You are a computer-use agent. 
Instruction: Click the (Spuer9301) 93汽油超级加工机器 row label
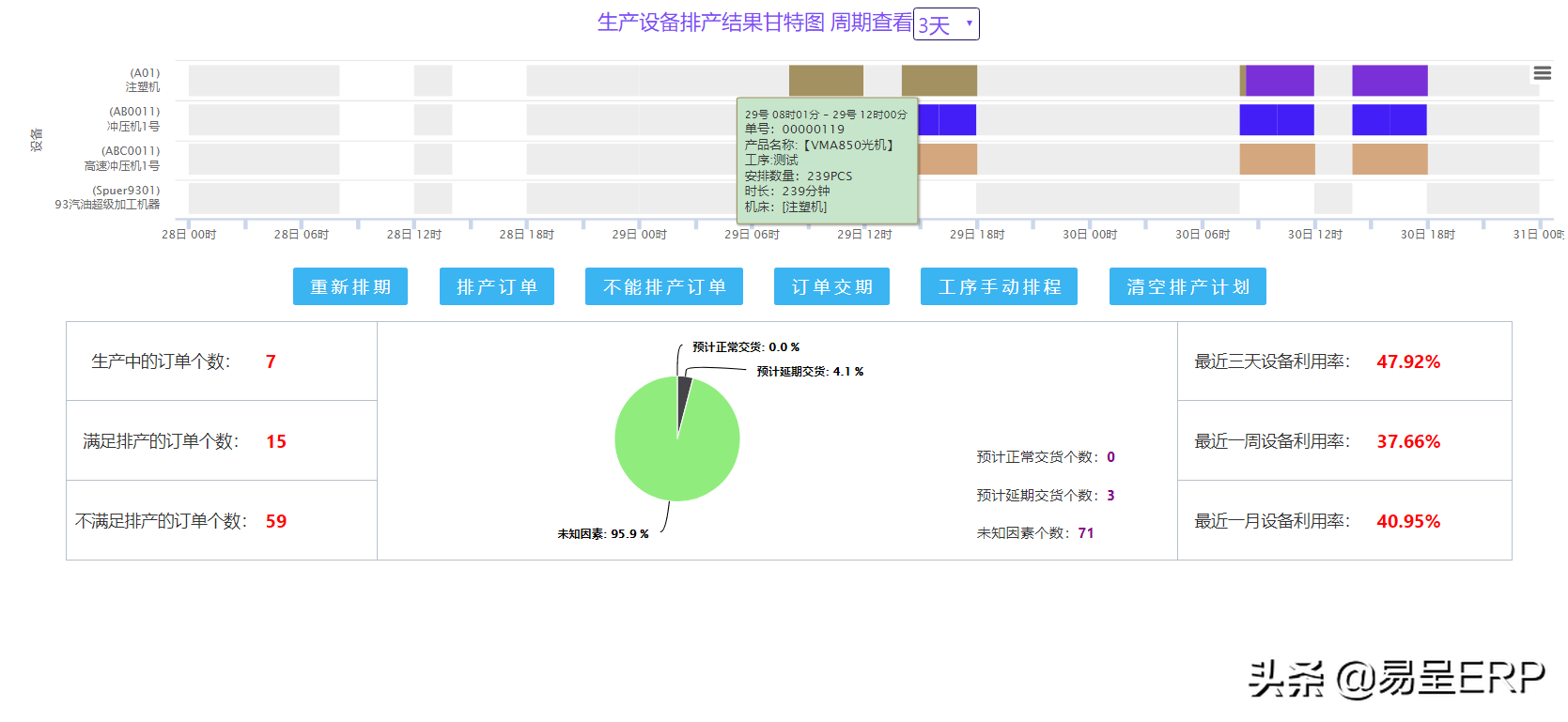tap(107, 197)
